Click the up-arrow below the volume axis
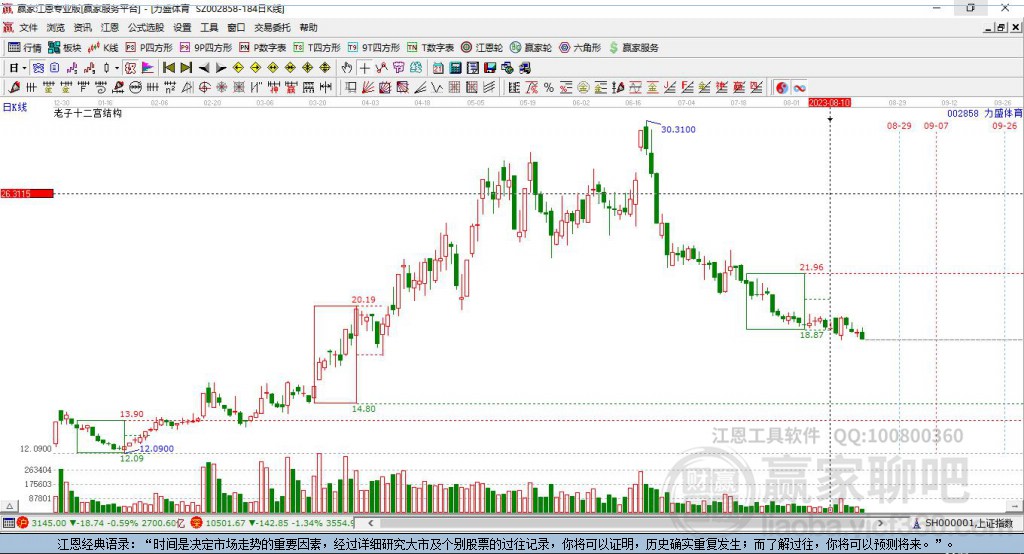Image resolution: width=1024 pixels, height=554 pixels. (x=9, y=506)
